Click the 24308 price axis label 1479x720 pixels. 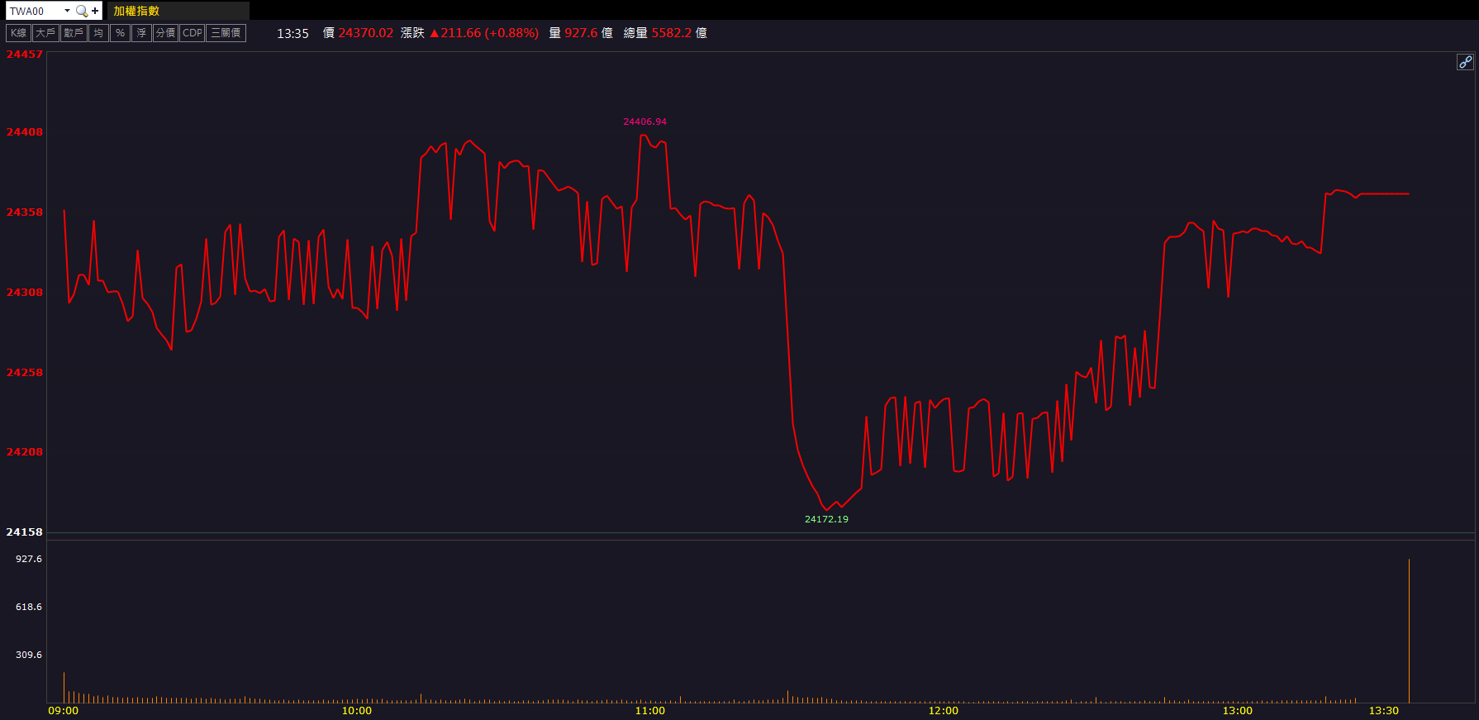click(x=24, y=292)
